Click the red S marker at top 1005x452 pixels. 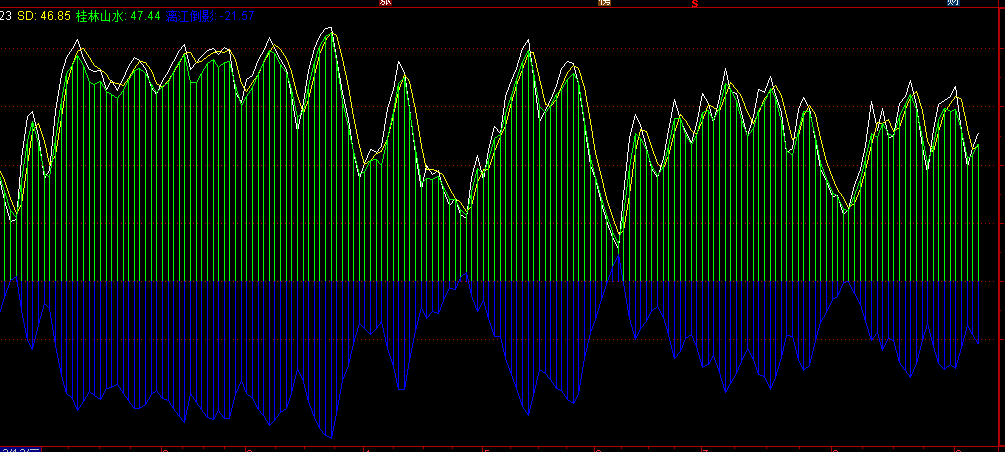tap(693, 4)
